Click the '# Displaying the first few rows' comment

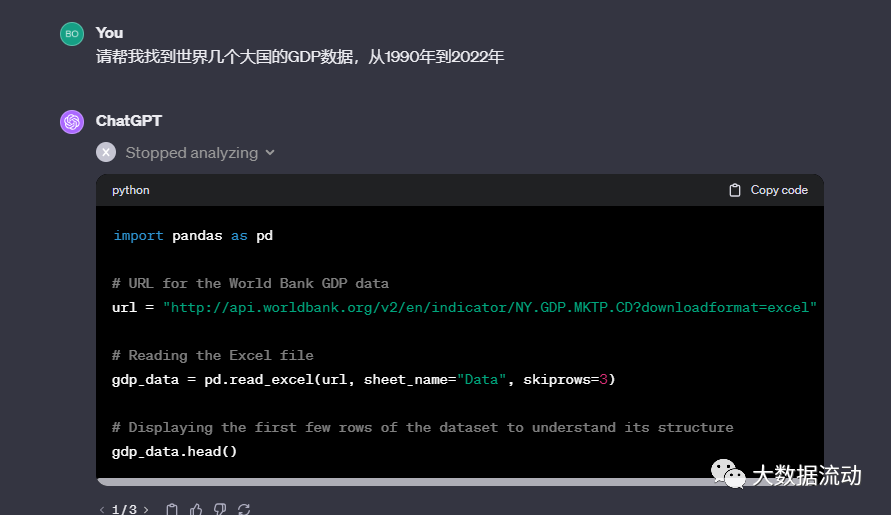tap(422, 427)
